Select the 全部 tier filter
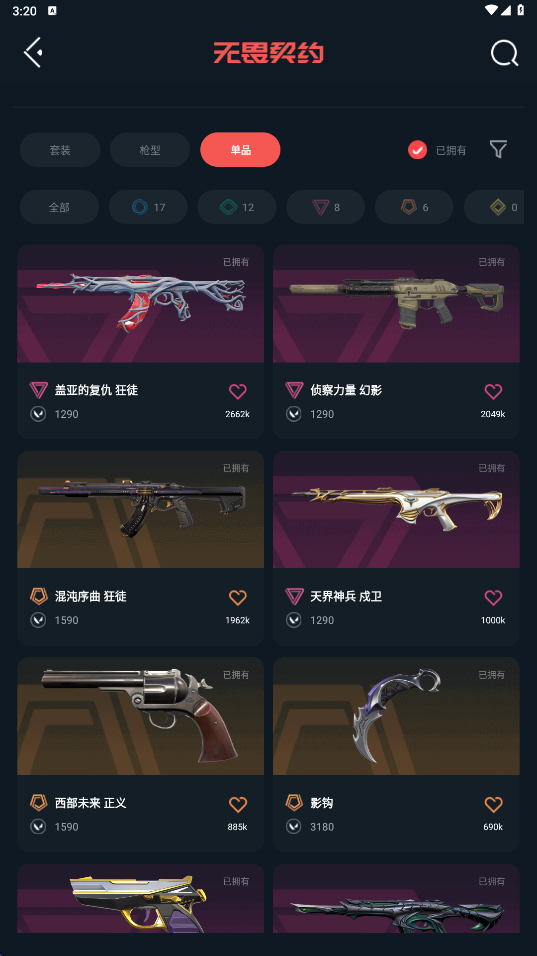The image size is (537, 956). coord(59,207)
